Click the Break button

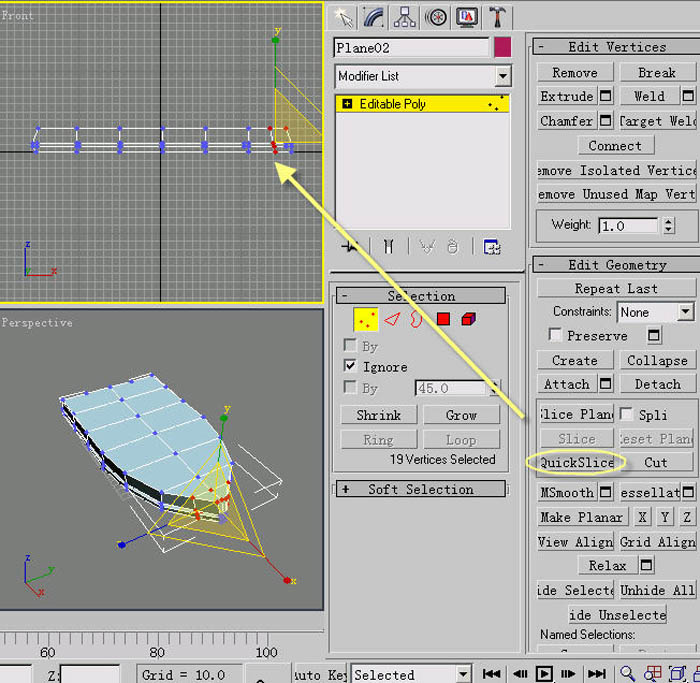pos(657,72)
